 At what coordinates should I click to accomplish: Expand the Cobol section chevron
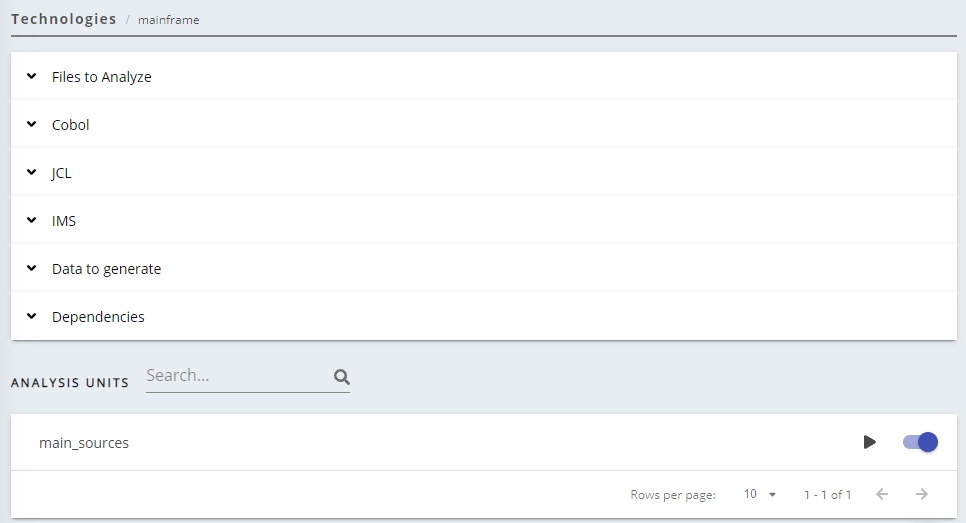pos(32,124)
